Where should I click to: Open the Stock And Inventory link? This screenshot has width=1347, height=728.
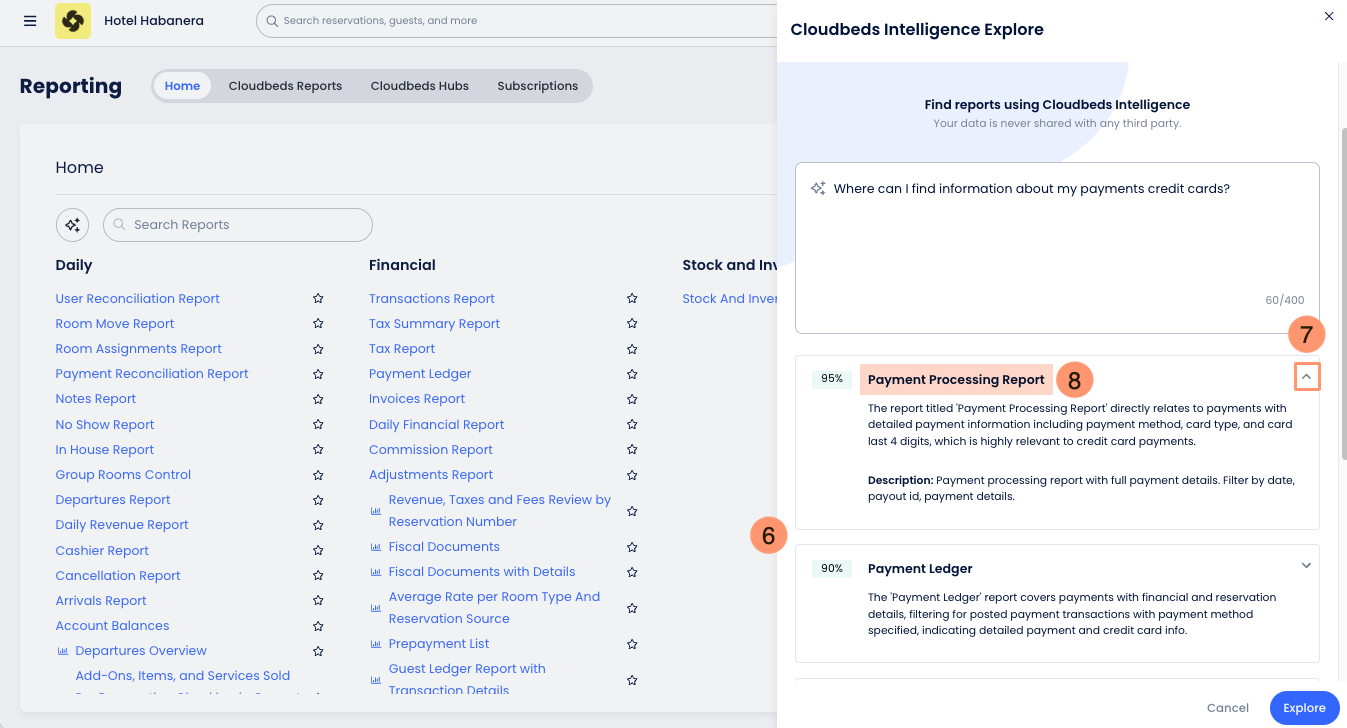pyautogui.click(x=730, y=299)
